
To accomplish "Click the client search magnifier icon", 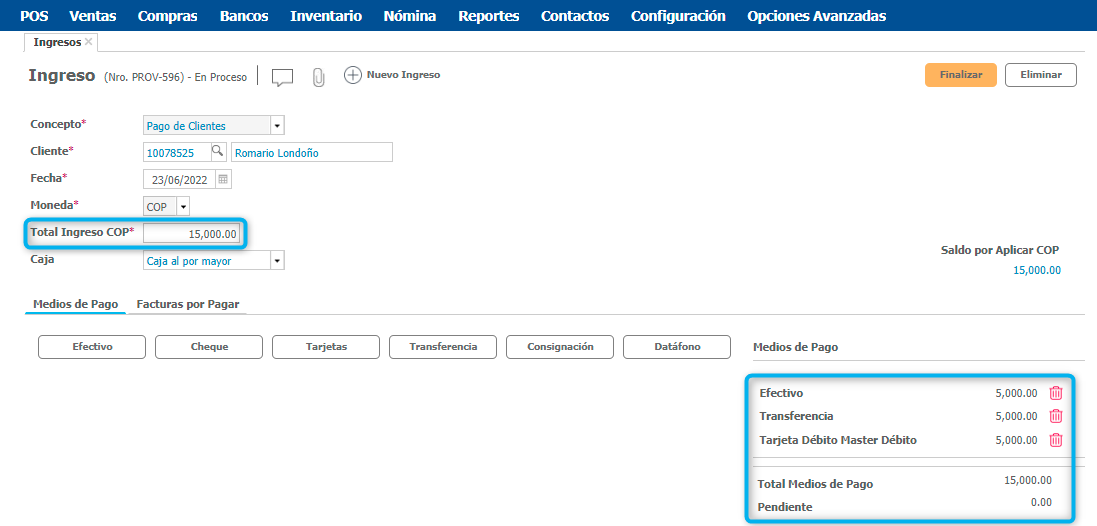I will coord(217,152).
